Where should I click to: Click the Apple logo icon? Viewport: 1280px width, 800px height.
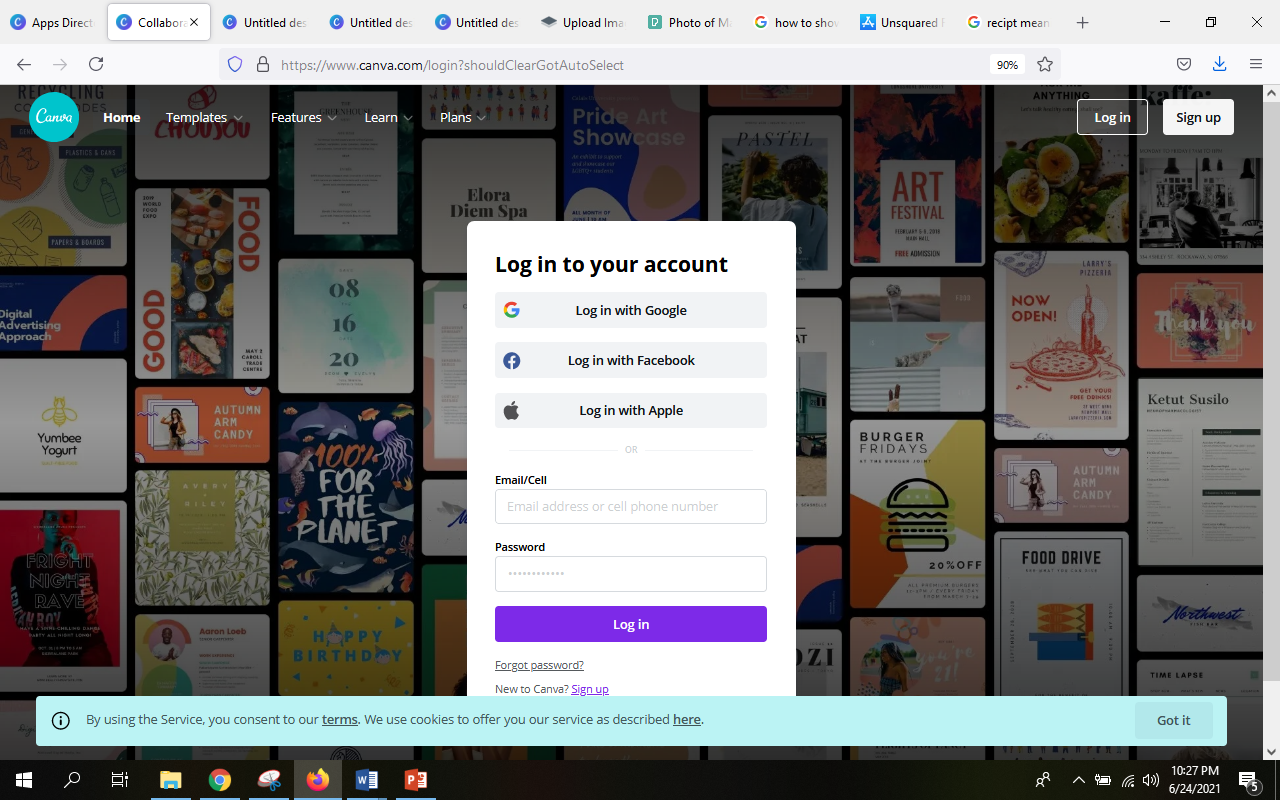(512, 410)
